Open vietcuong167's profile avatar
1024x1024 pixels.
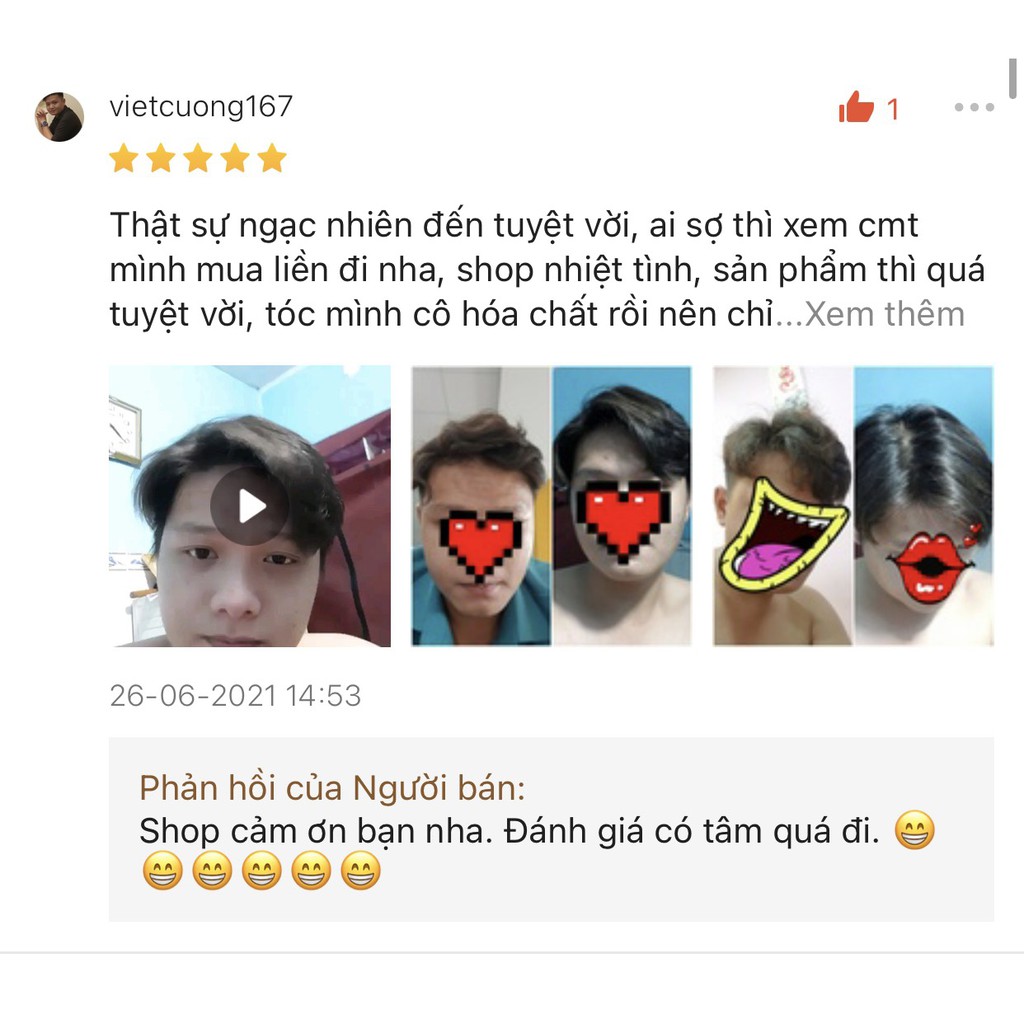point(59,117)
